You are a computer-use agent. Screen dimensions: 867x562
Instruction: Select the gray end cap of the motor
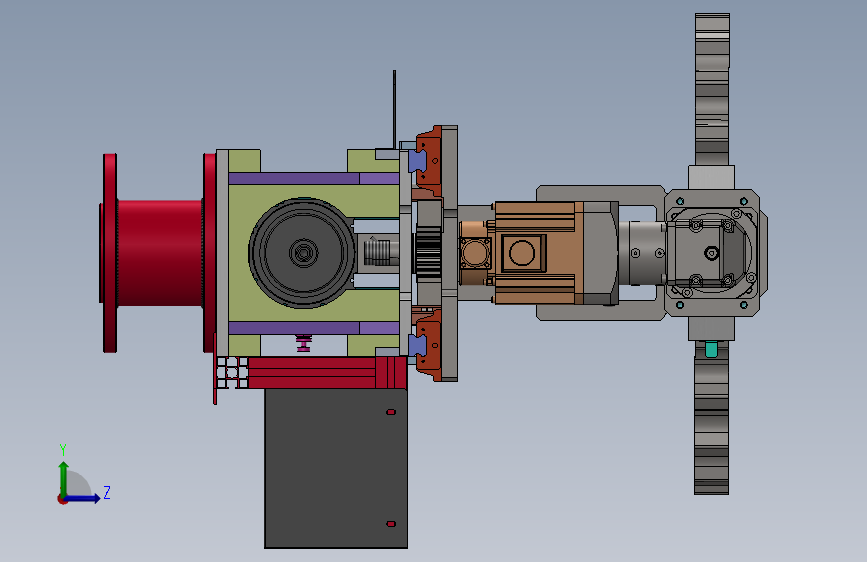tap(601, 253)
